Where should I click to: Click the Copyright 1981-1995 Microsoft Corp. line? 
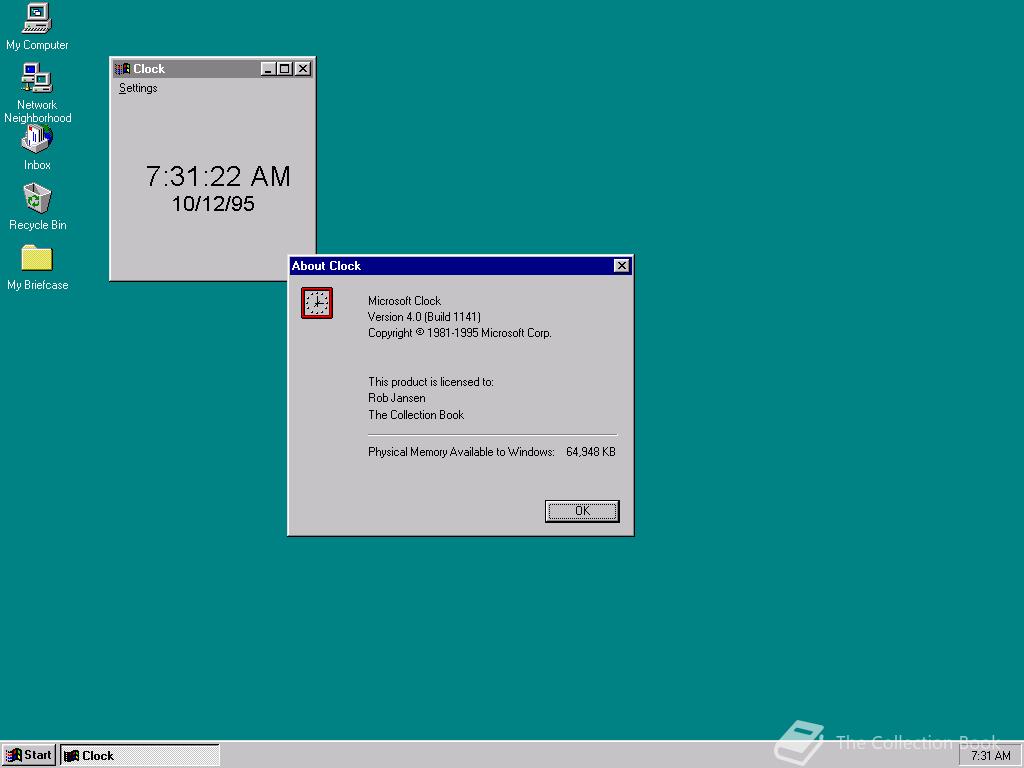point(460,333)
